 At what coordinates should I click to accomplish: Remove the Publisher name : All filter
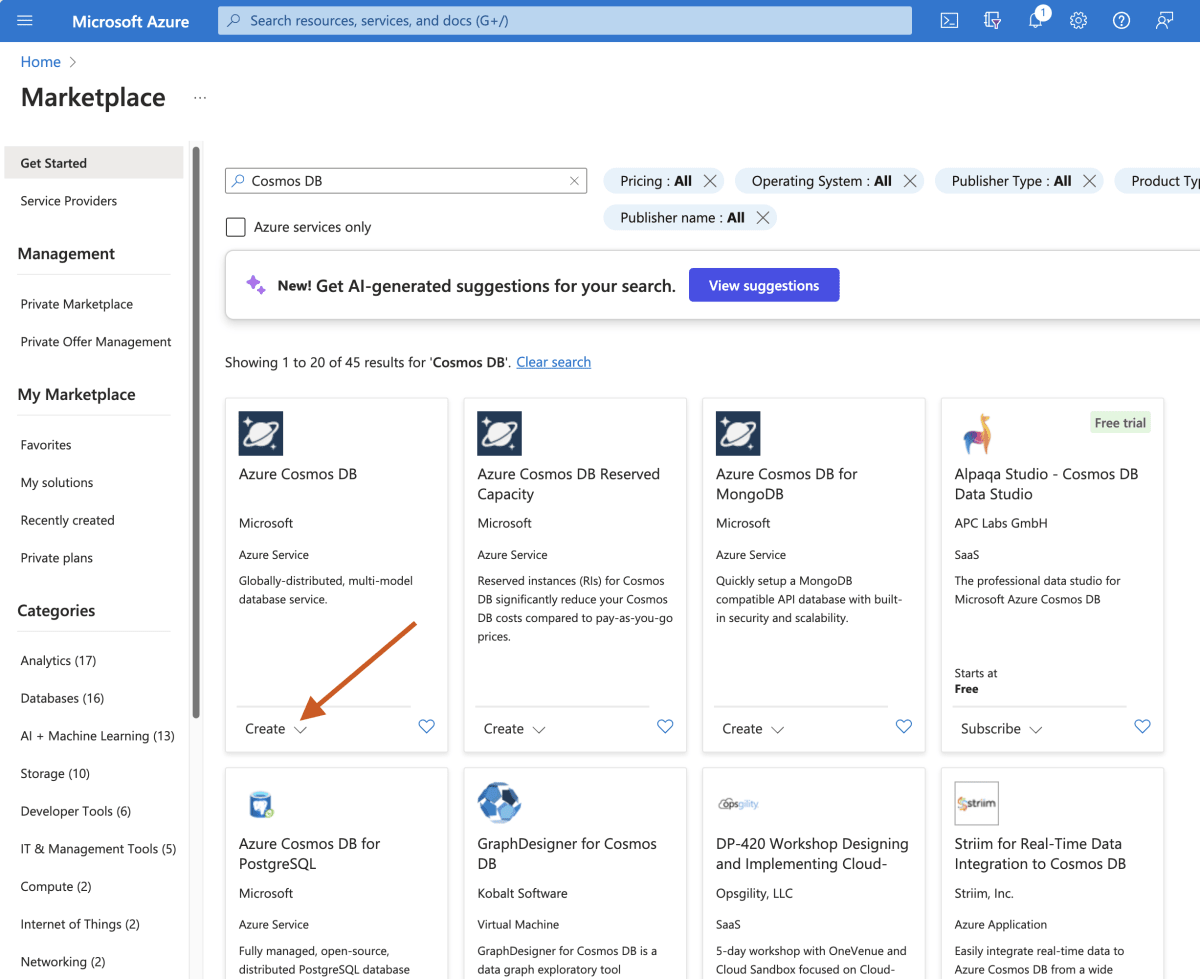763,218
